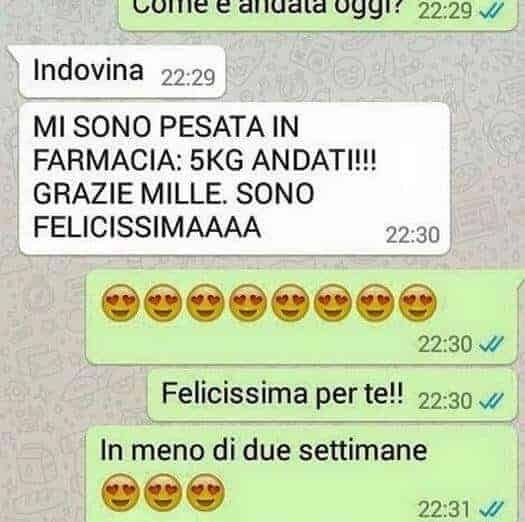Click the read checkmarks beside 22:31
This screenshot has width=525, height=522.
click(492, 510)
